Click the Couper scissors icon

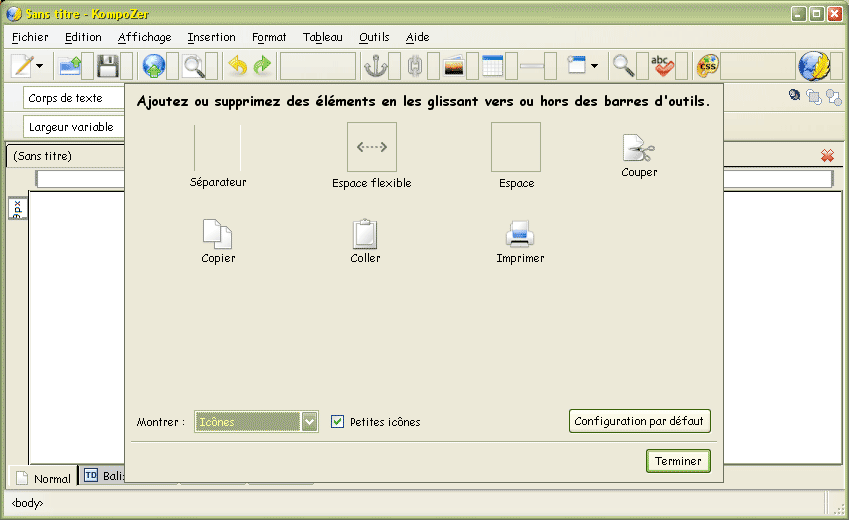click(638, 150)
